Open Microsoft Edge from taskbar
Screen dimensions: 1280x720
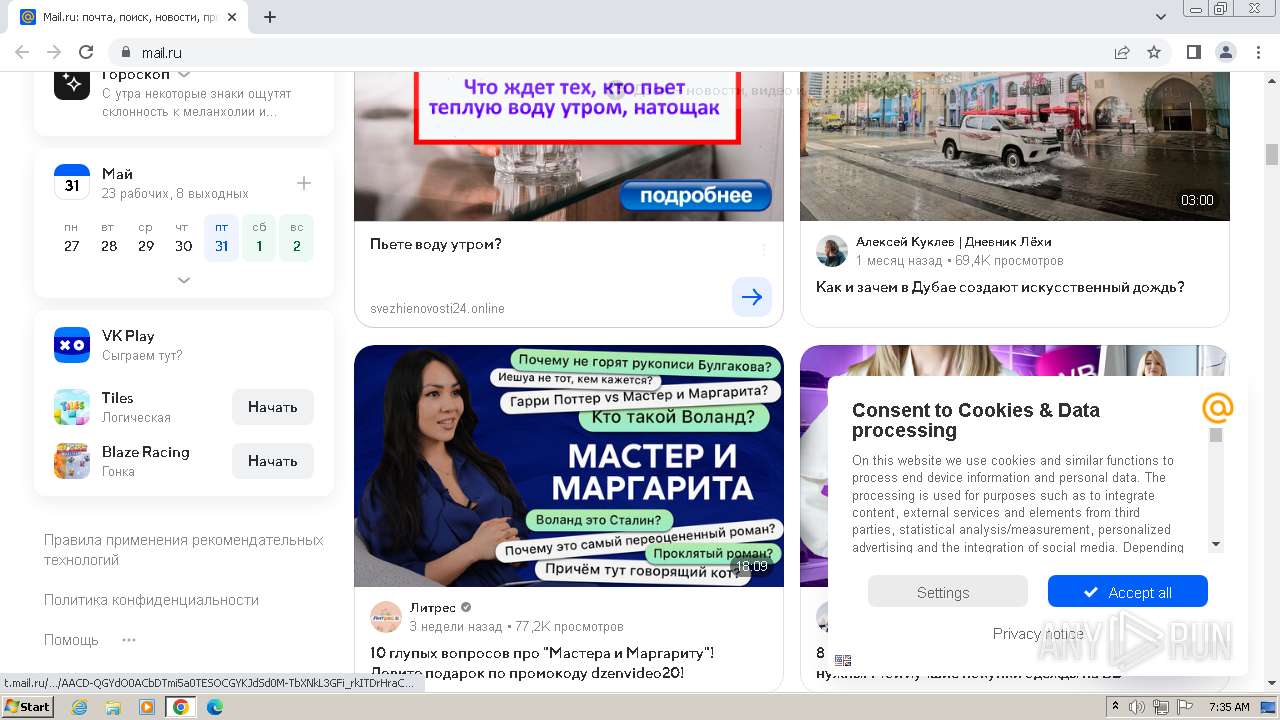[x=215, y=707]
